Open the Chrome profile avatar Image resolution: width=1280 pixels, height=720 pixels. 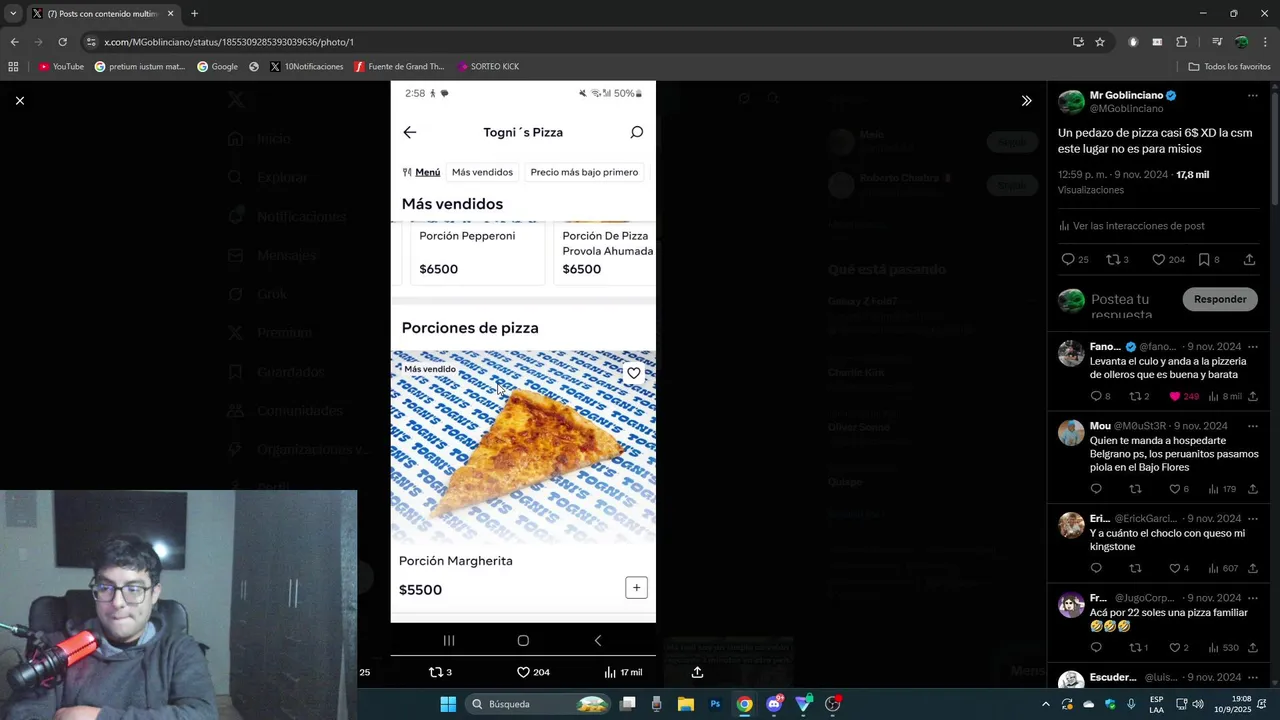click(1241, 42)
